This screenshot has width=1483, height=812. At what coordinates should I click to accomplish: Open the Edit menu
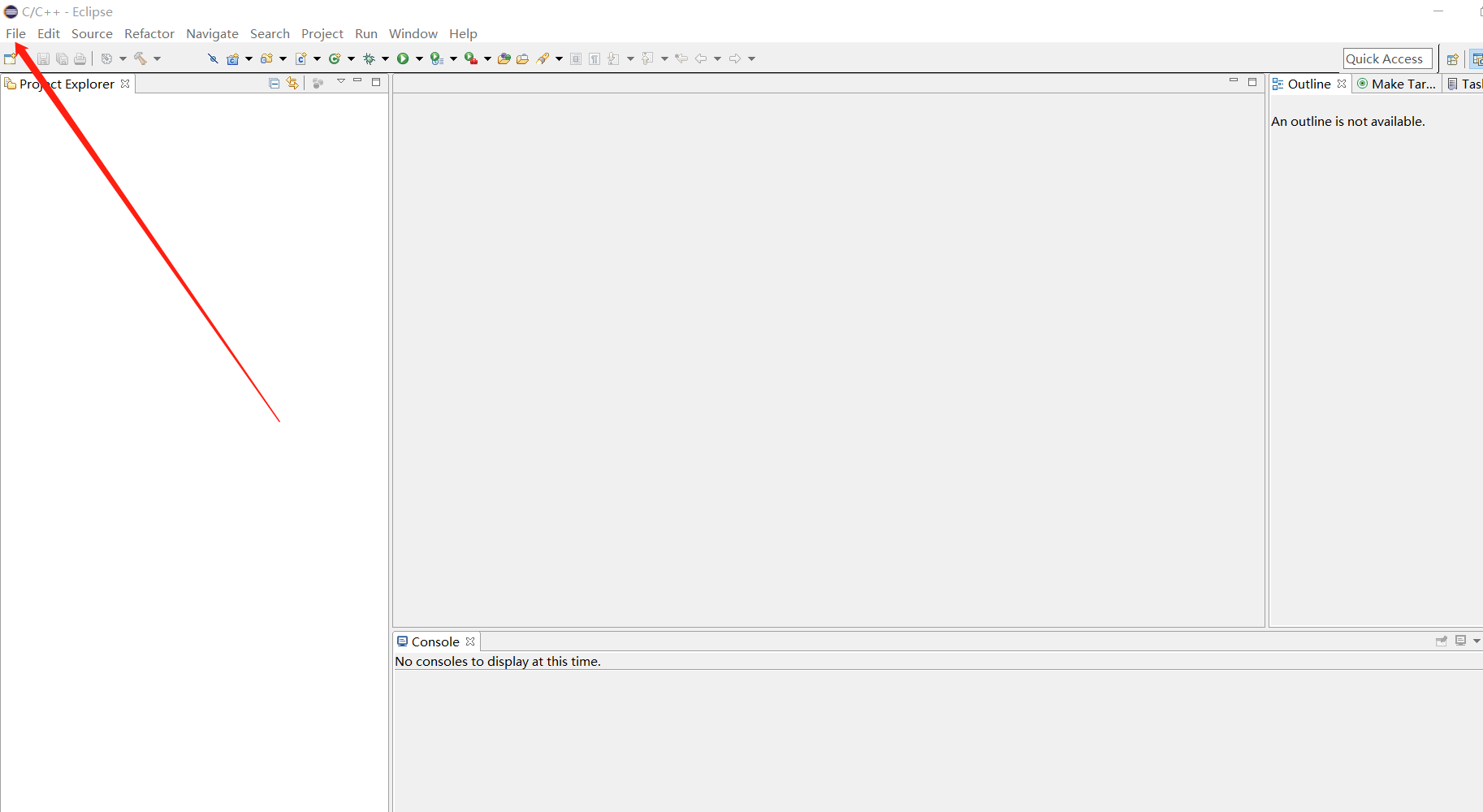(49, 33)
